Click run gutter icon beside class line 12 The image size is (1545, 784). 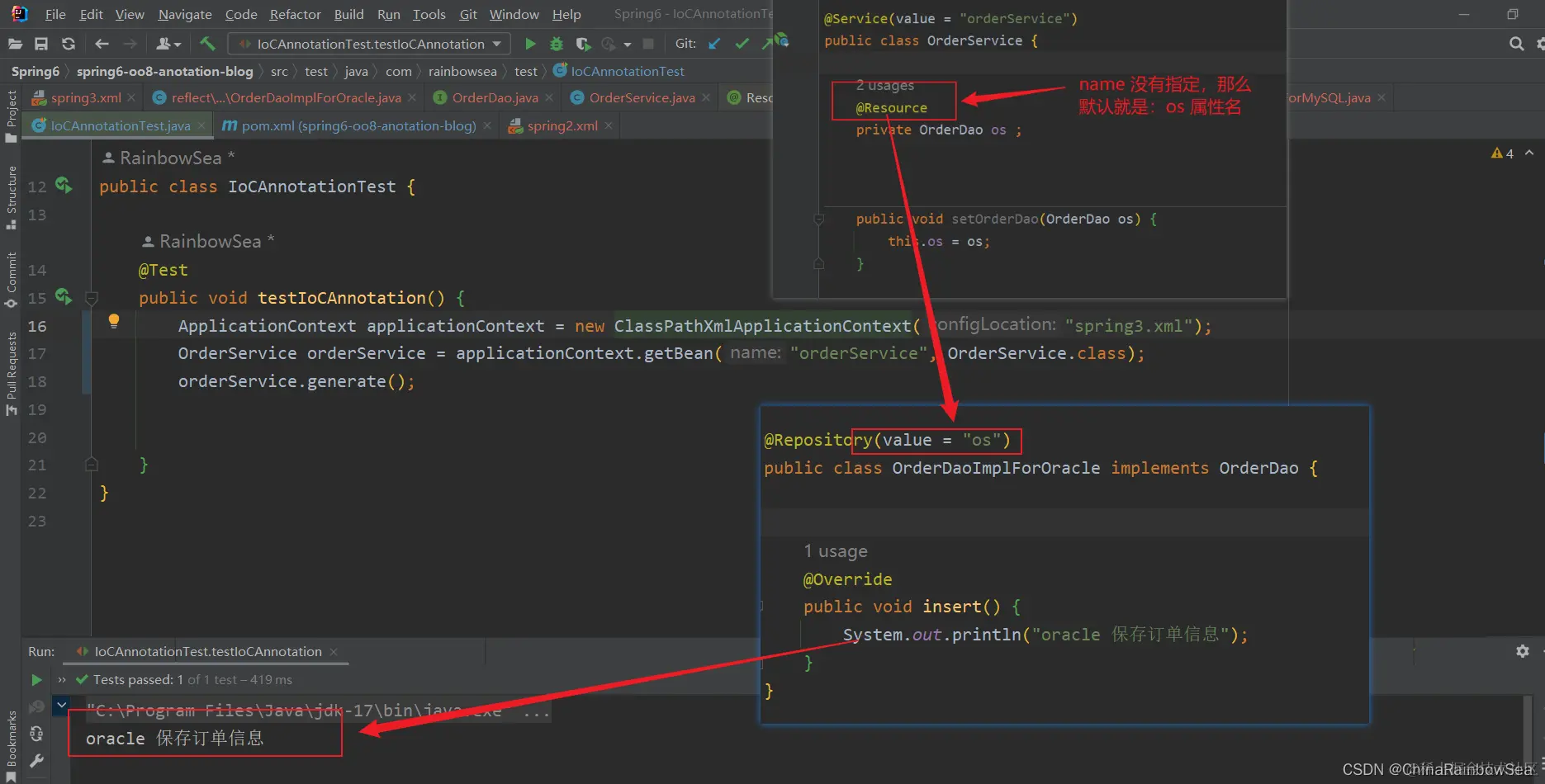(x=64, y=186)
